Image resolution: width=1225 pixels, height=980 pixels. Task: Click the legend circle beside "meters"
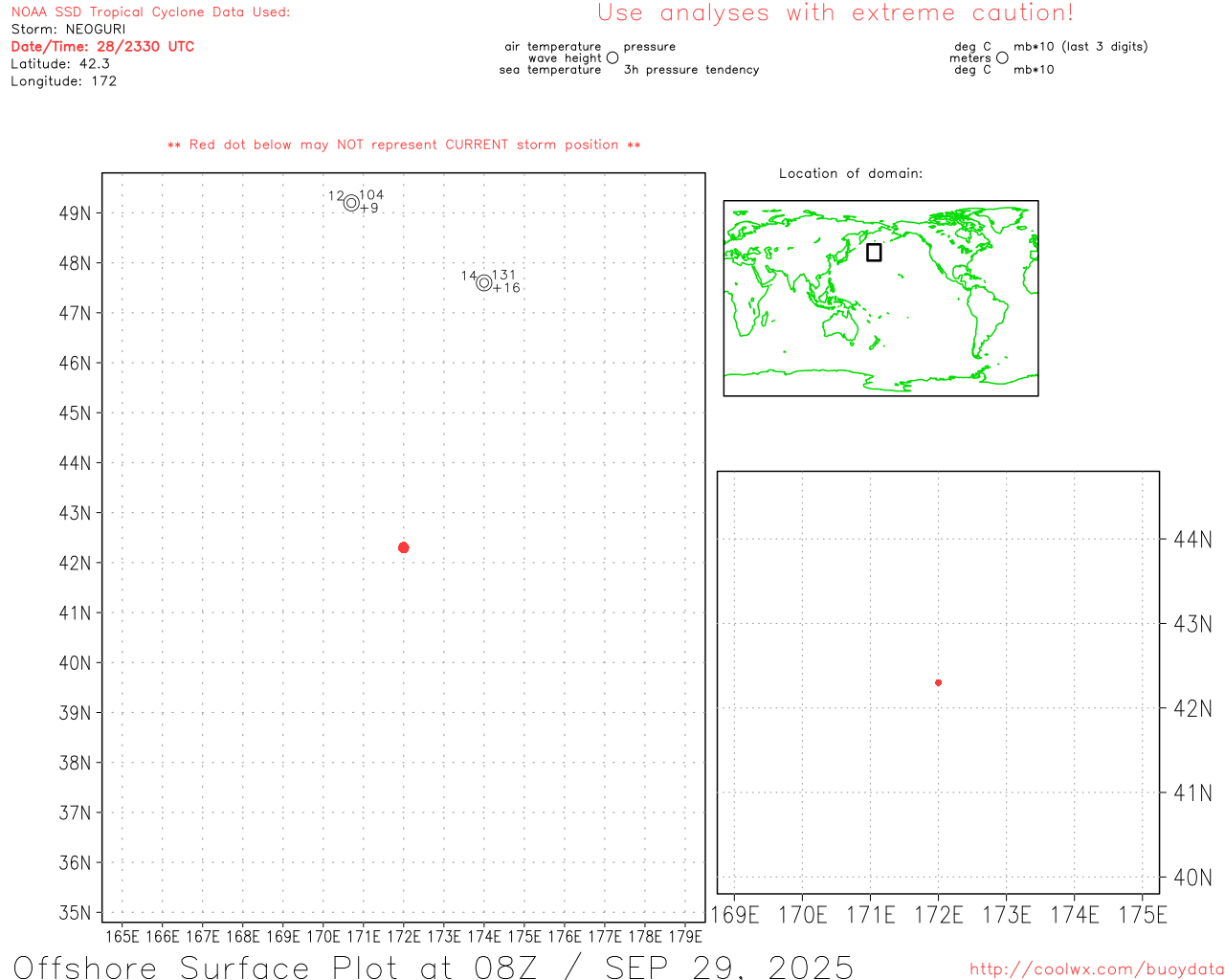1002,58
